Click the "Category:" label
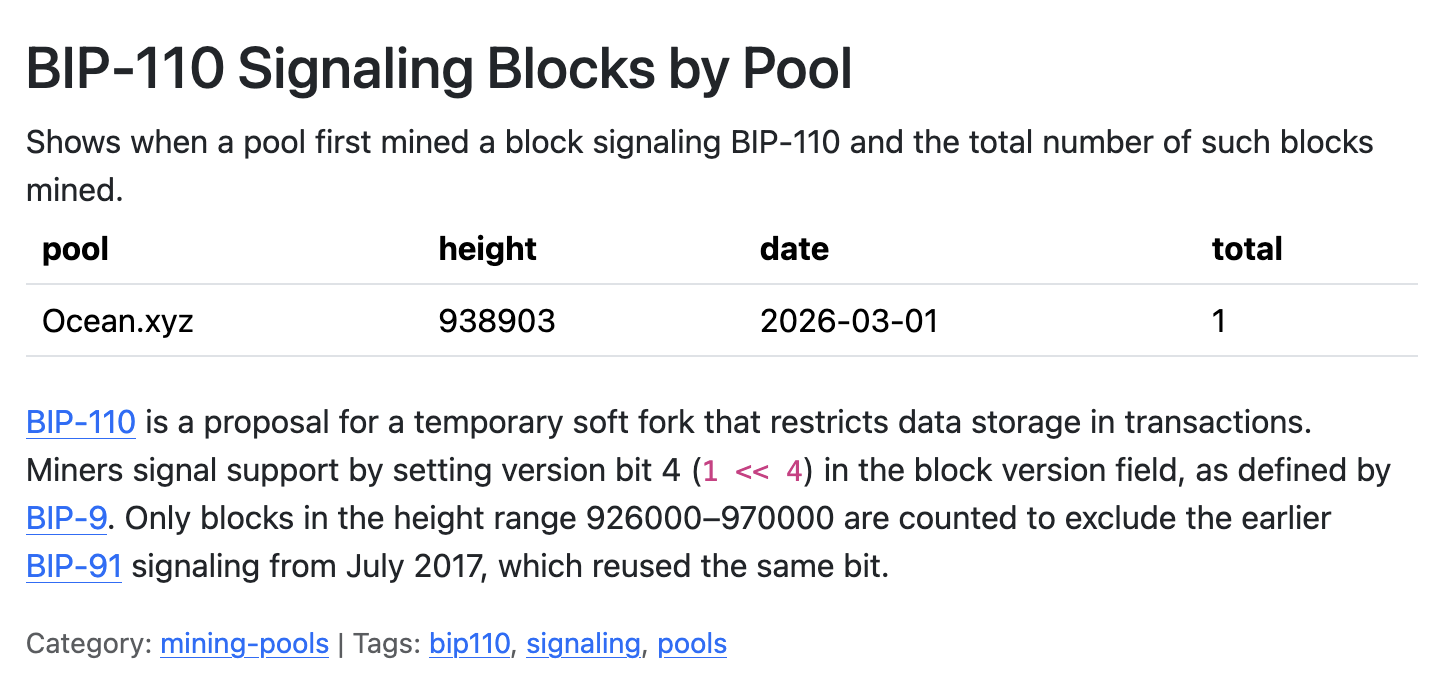Screen dimensions: 1444x700 [x=88, y=643]
